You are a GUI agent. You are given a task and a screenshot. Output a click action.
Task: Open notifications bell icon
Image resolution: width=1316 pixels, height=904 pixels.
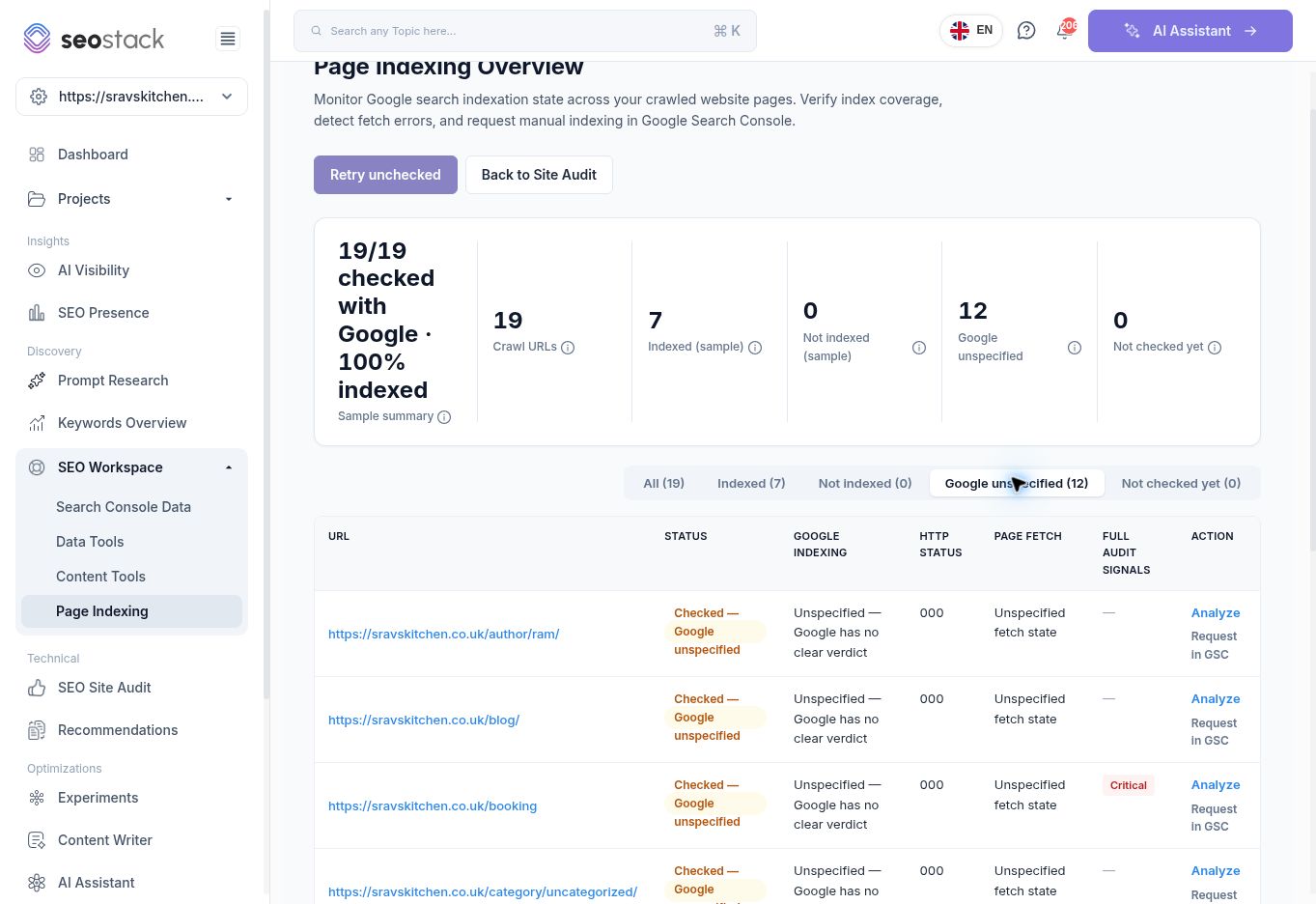pos(1064,30)
